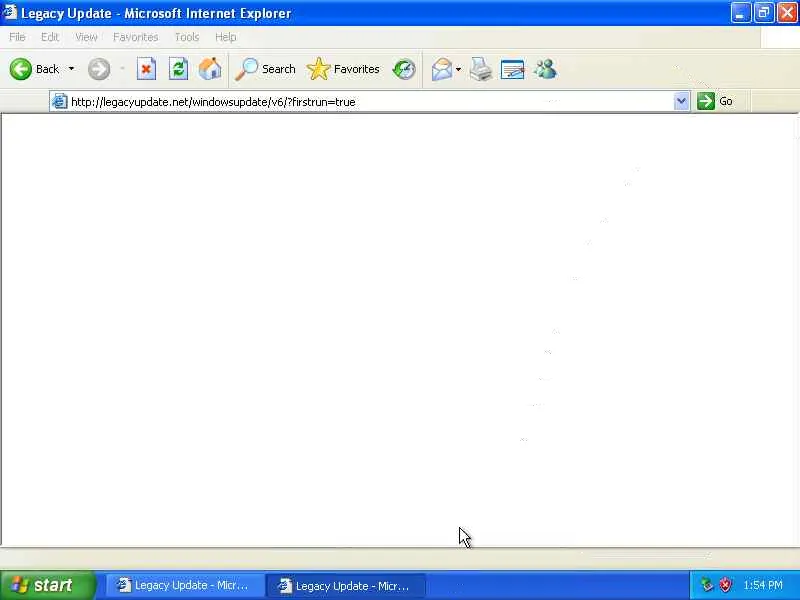Open the Search pane button
The image size is (800, 600).
pos(265,69)
